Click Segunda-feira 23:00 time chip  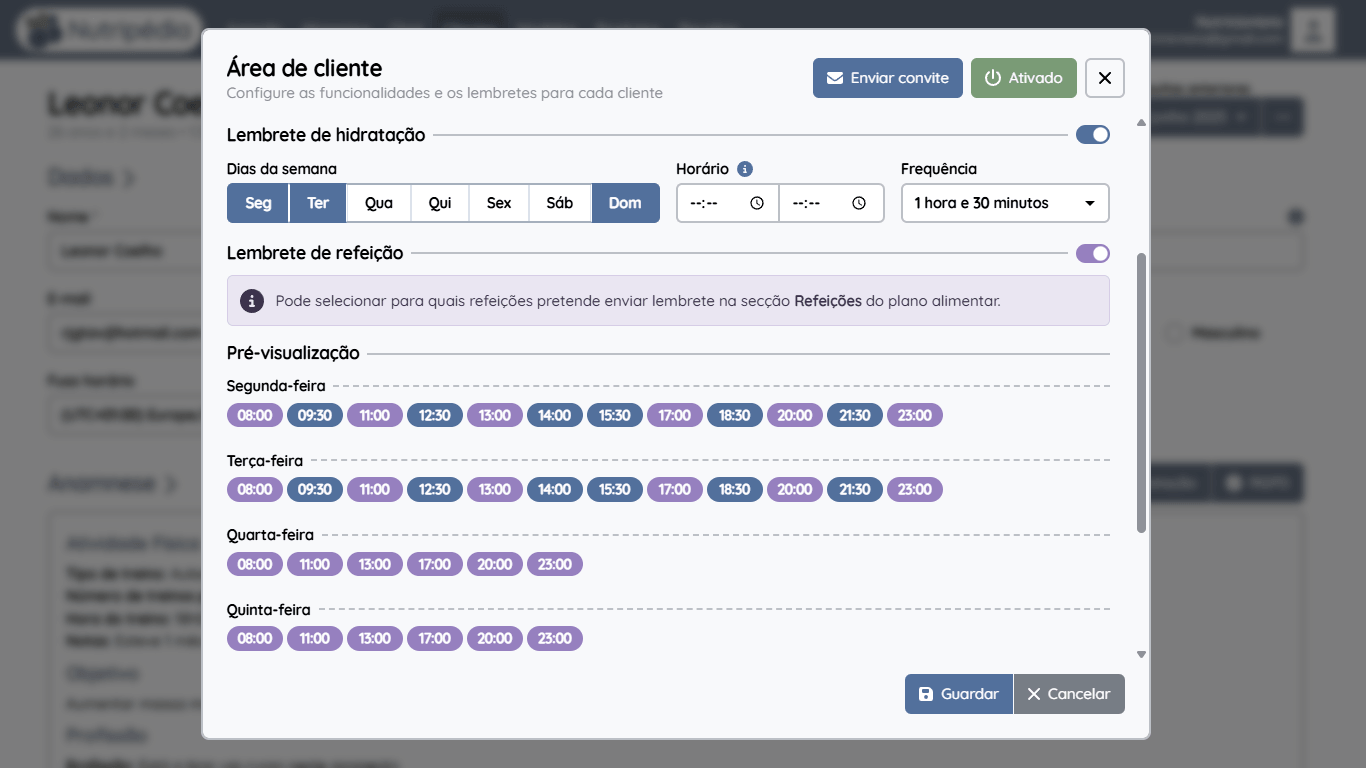(x=915, y=415)
